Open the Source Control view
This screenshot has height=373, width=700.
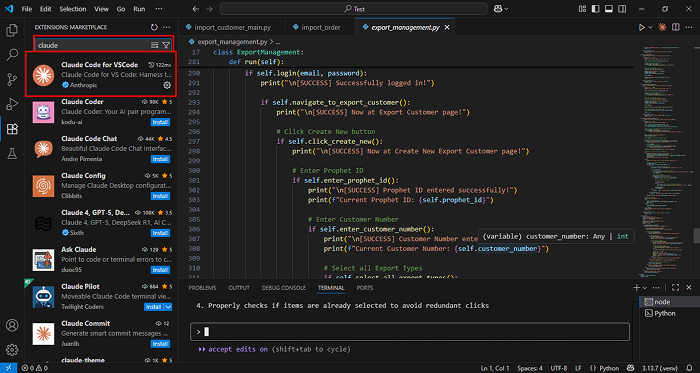pos(12,80)
